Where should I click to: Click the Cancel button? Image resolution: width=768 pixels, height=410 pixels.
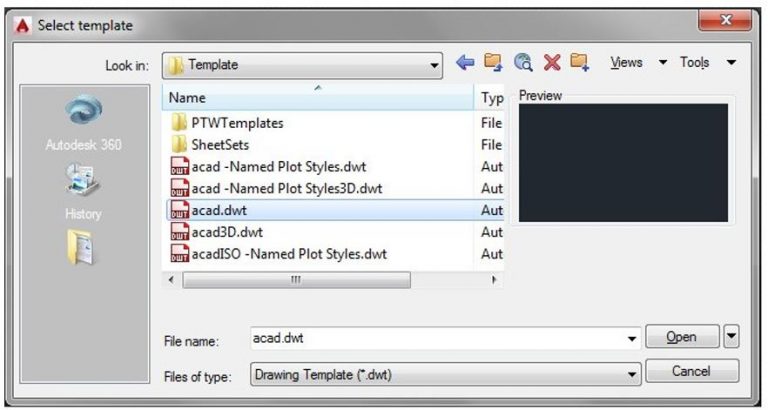click(691, 371)
